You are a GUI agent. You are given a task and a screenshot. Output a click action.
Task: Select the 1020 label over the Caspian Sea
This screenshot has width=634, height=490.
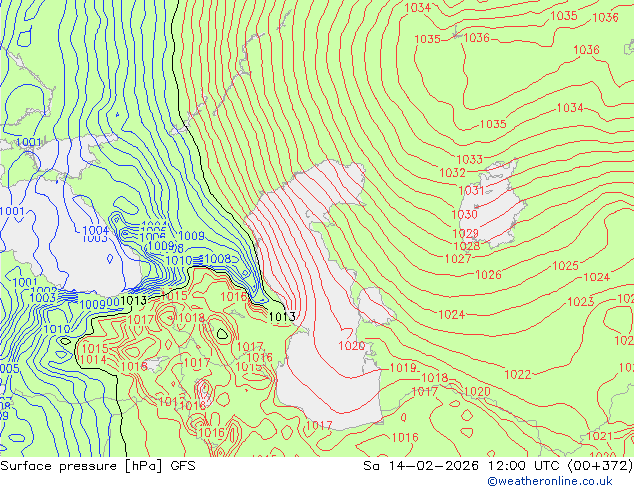pos(352,346)
